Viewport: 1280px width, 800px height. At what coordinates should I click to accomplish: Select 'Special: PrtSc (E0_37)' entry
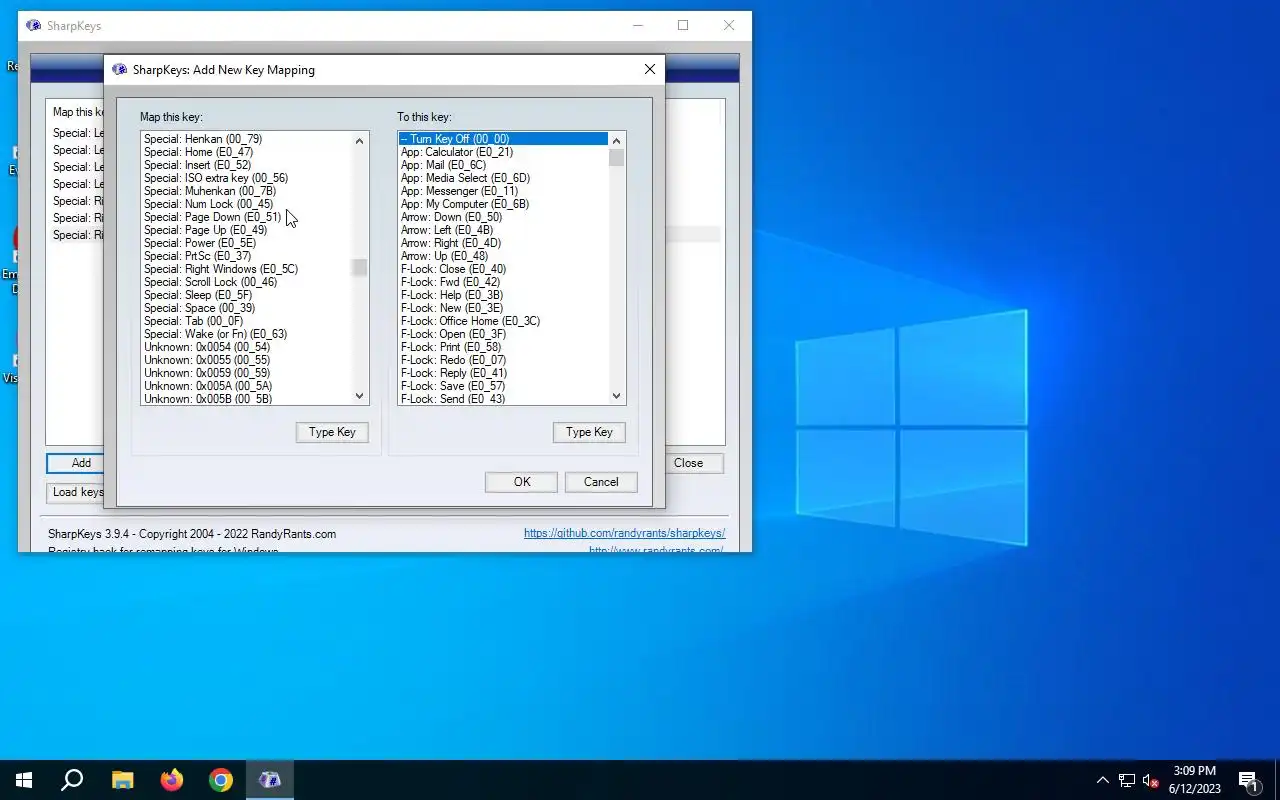pyautogui.click(x=246, y=256)
